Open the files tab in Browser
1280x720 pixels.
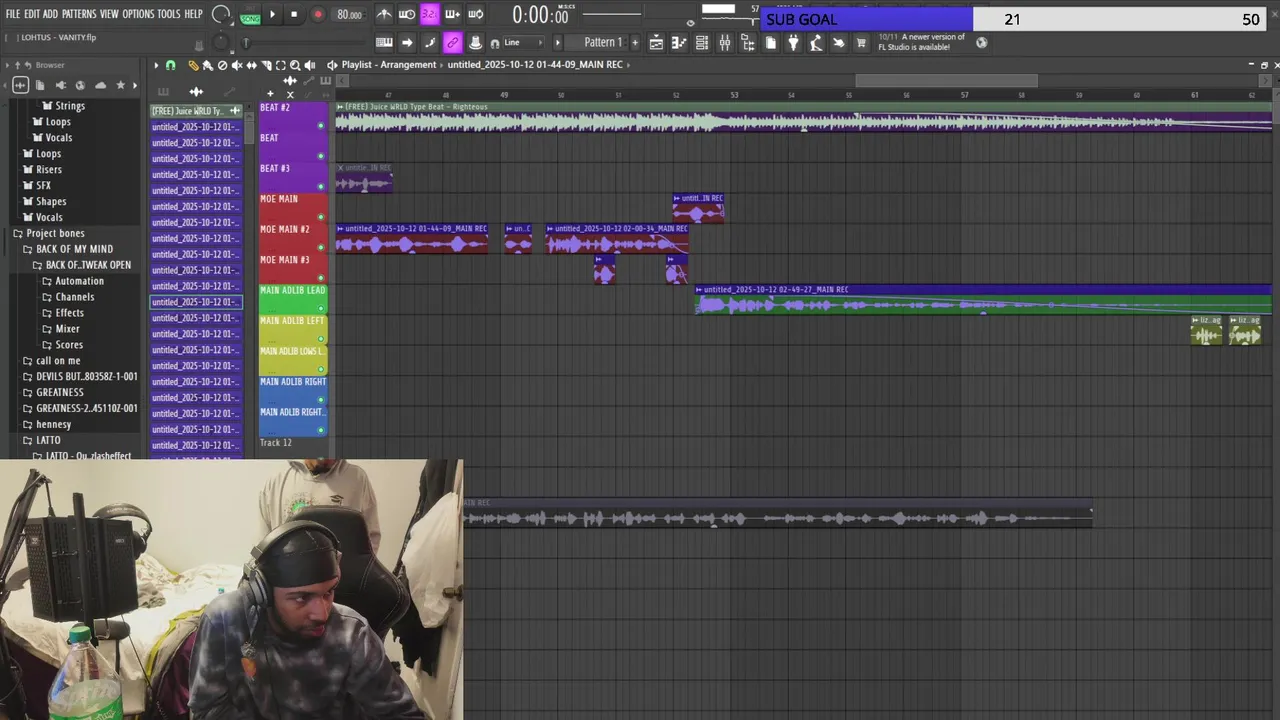point(40,85)
